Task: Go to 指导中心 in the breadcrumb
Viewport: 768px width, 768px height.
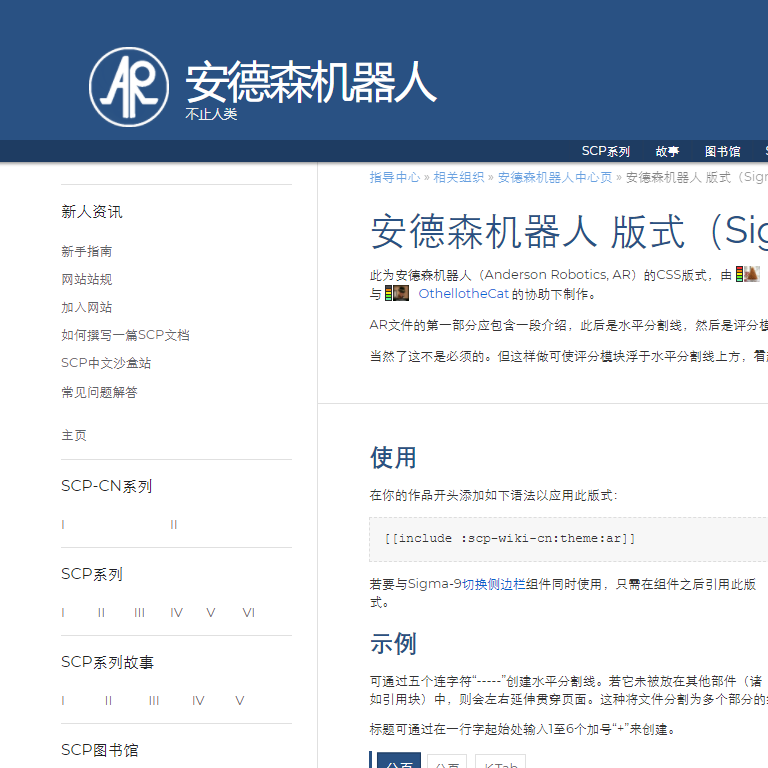Action: tap(394, 177)
